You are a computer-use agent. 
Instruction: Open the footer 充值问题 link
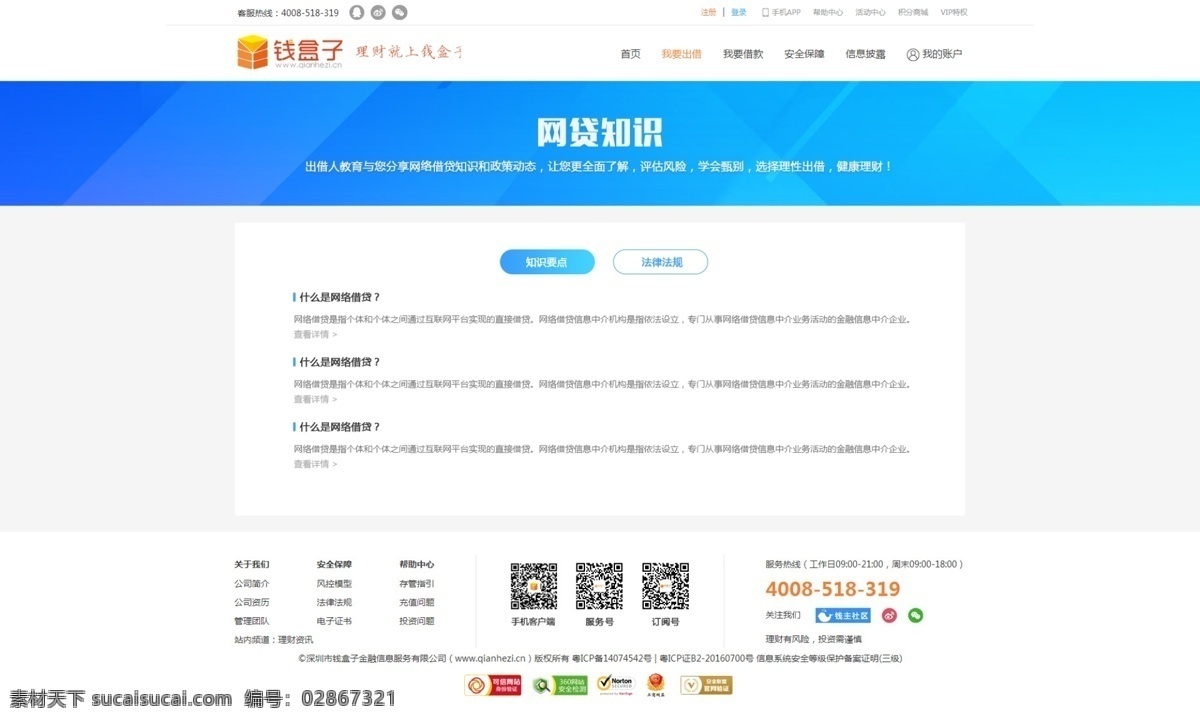417,603
